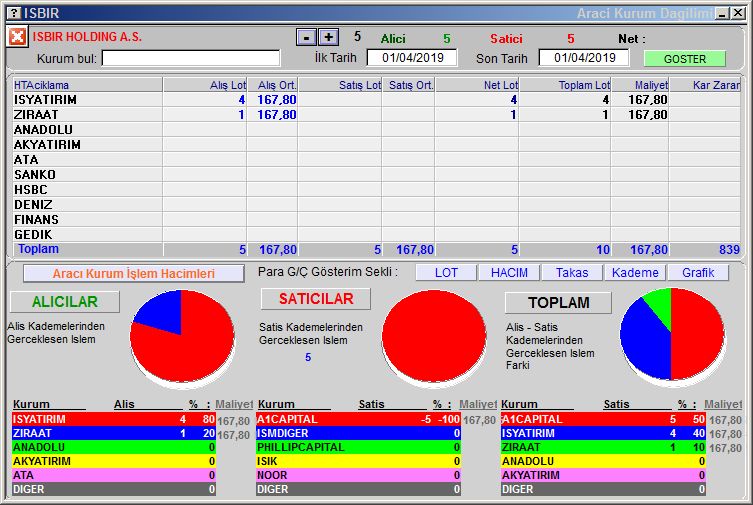Open the Kademe view
753x505 pixels.
click(635, 273)
